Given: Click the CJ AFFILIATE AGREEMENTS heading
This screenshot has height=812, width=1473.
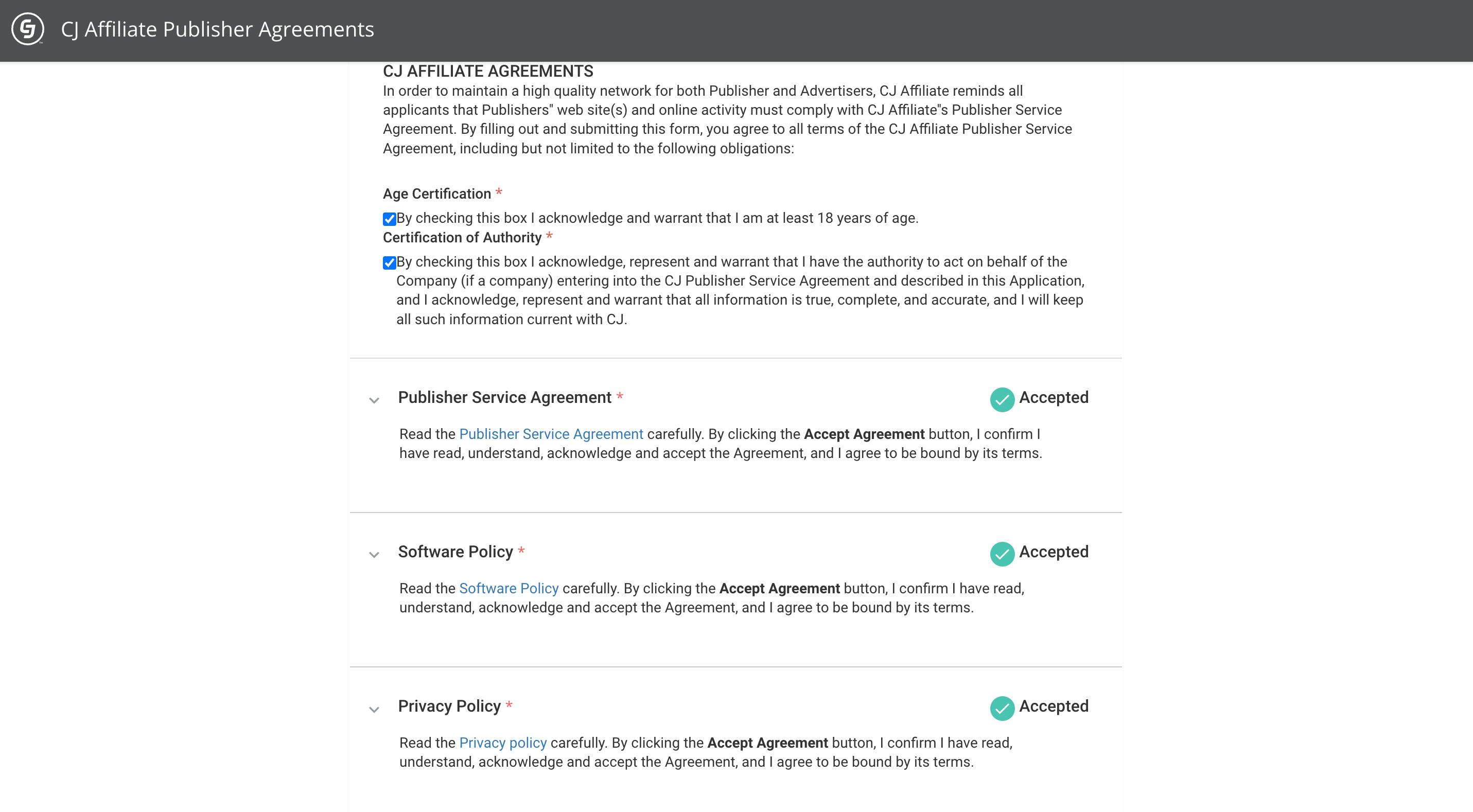Looking at the screenshot, I should 488,71.
